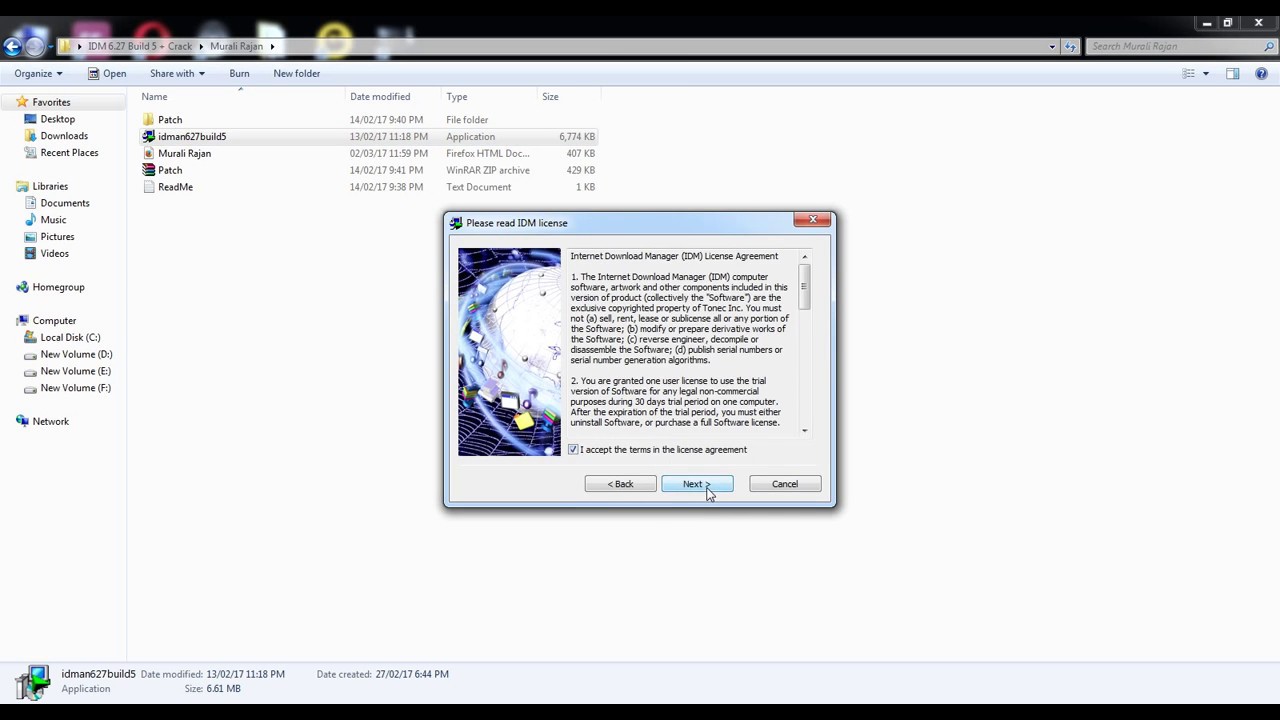Click the license text scrollbar down arrow
Screen dimensions: 1280x720
tap(804, 430)
